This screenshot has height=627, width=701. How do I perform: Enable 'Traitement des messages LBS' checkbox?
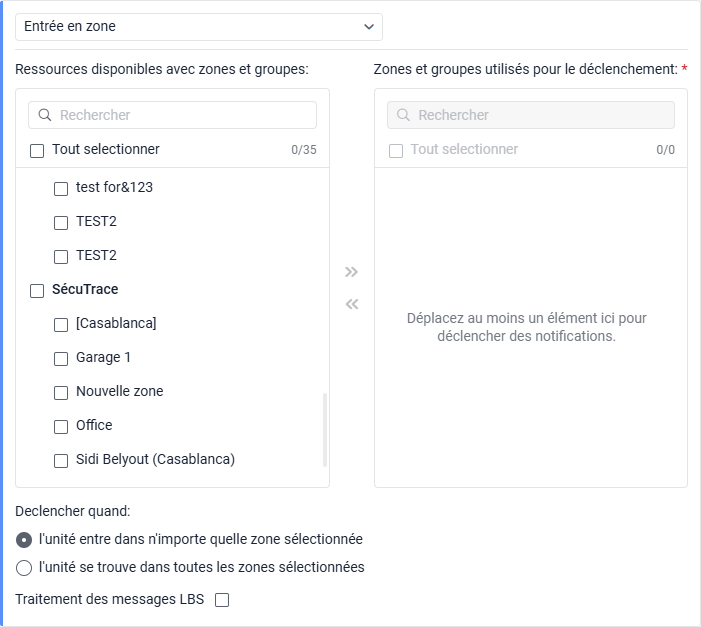tap(222, 600)
